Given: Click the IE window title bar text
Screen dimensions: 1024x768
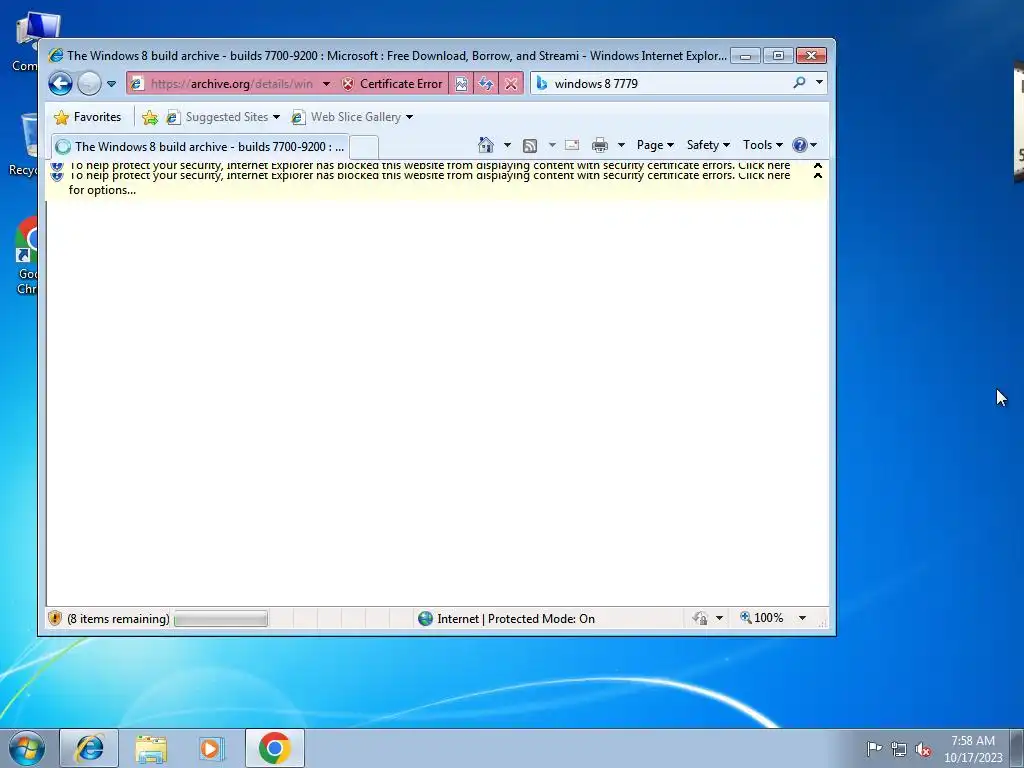Looking at the screenshot, I should (x=396, y=56).
